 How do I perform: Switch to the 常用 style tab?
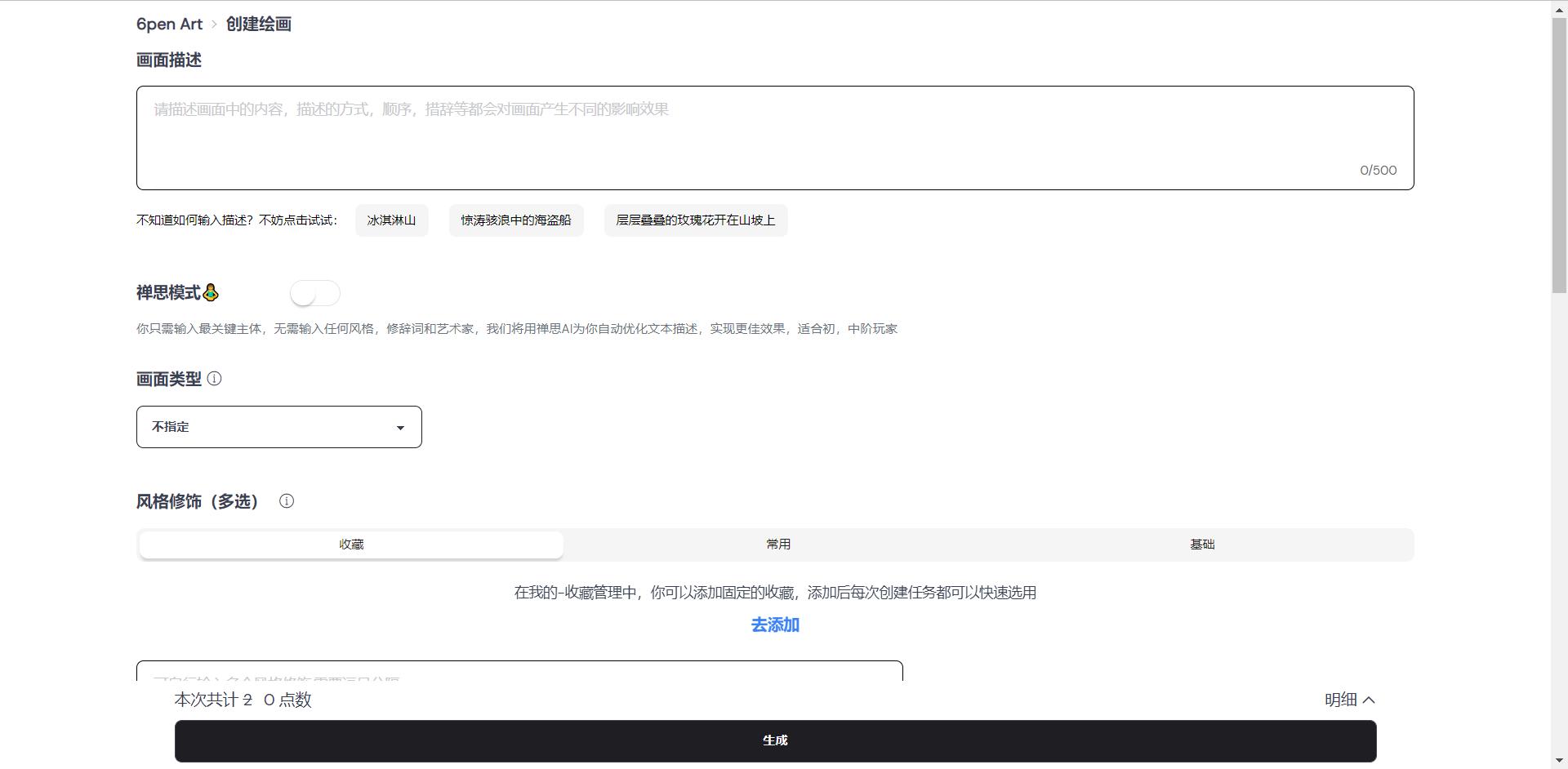click(x=778, y=544)
